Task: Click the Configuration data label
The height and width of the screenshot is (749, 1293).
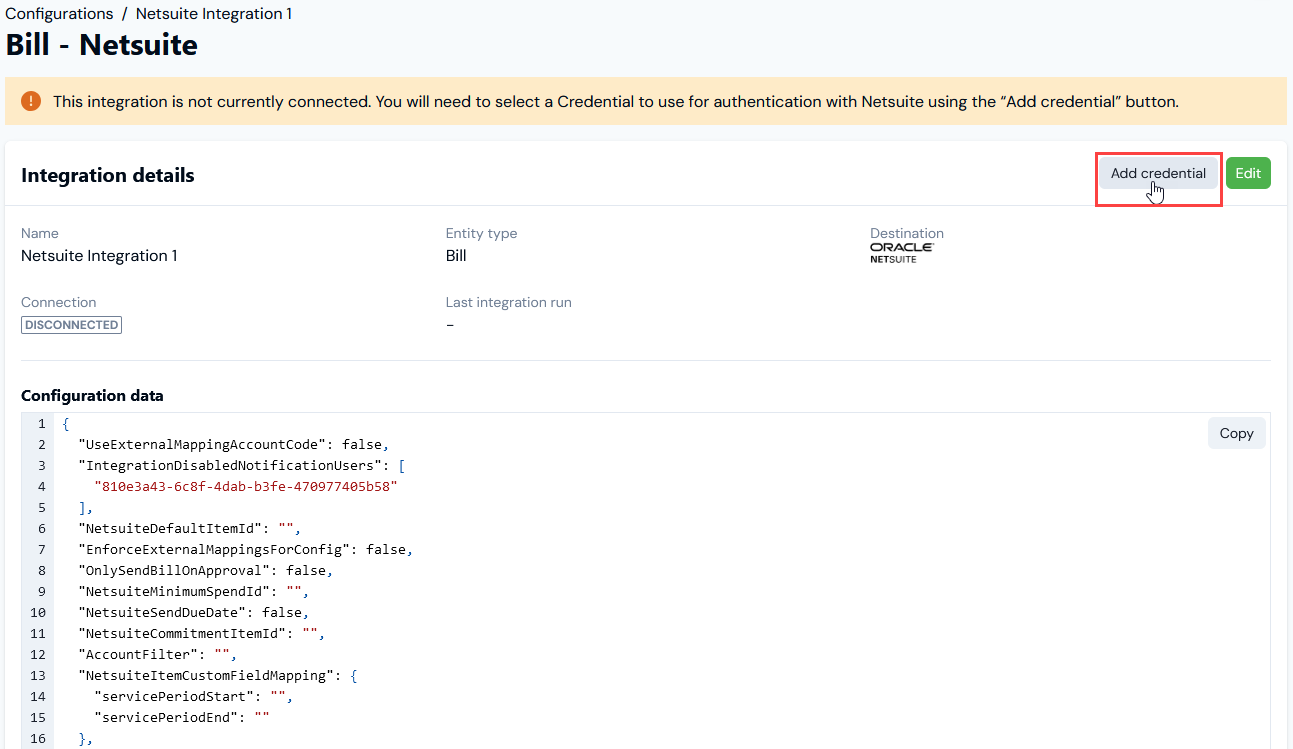Action: [x=92, y=395]
